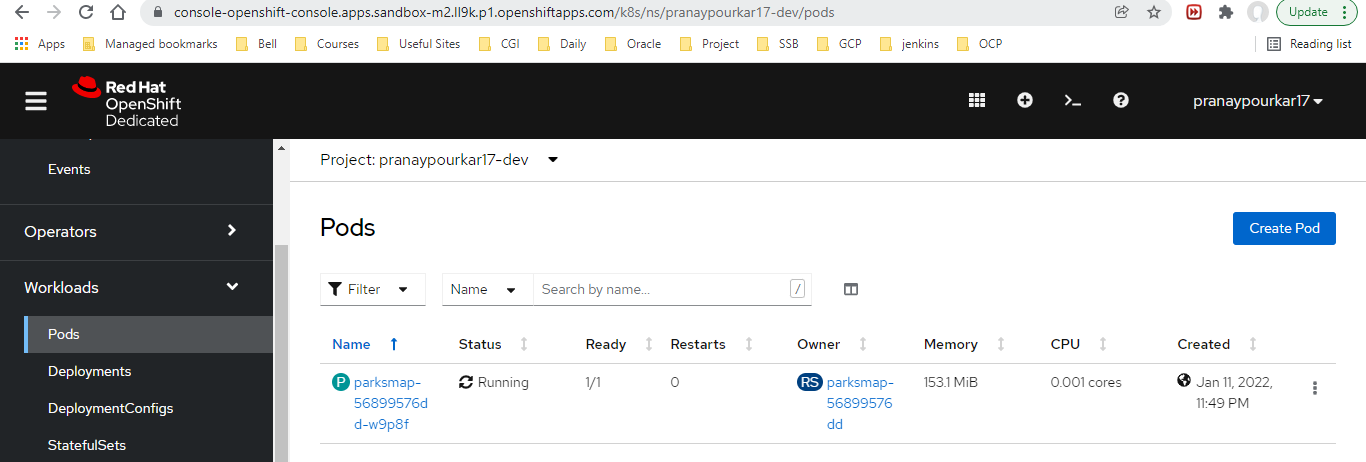The width and height of the screenshot is (1366, 462).
Task: Click the browser home icon
Action: pyautogui.click(x=117, y=13)
